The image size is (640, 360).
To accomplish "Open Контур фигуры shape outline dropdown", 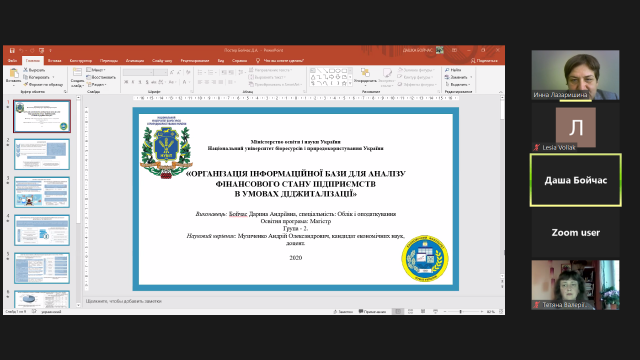I will point(415,77).
